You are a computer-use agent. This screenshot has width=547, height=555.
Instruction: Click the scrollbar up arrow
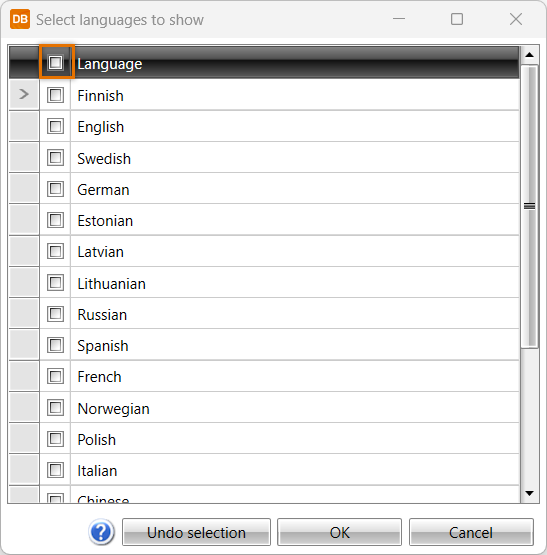tap(530, 55)
